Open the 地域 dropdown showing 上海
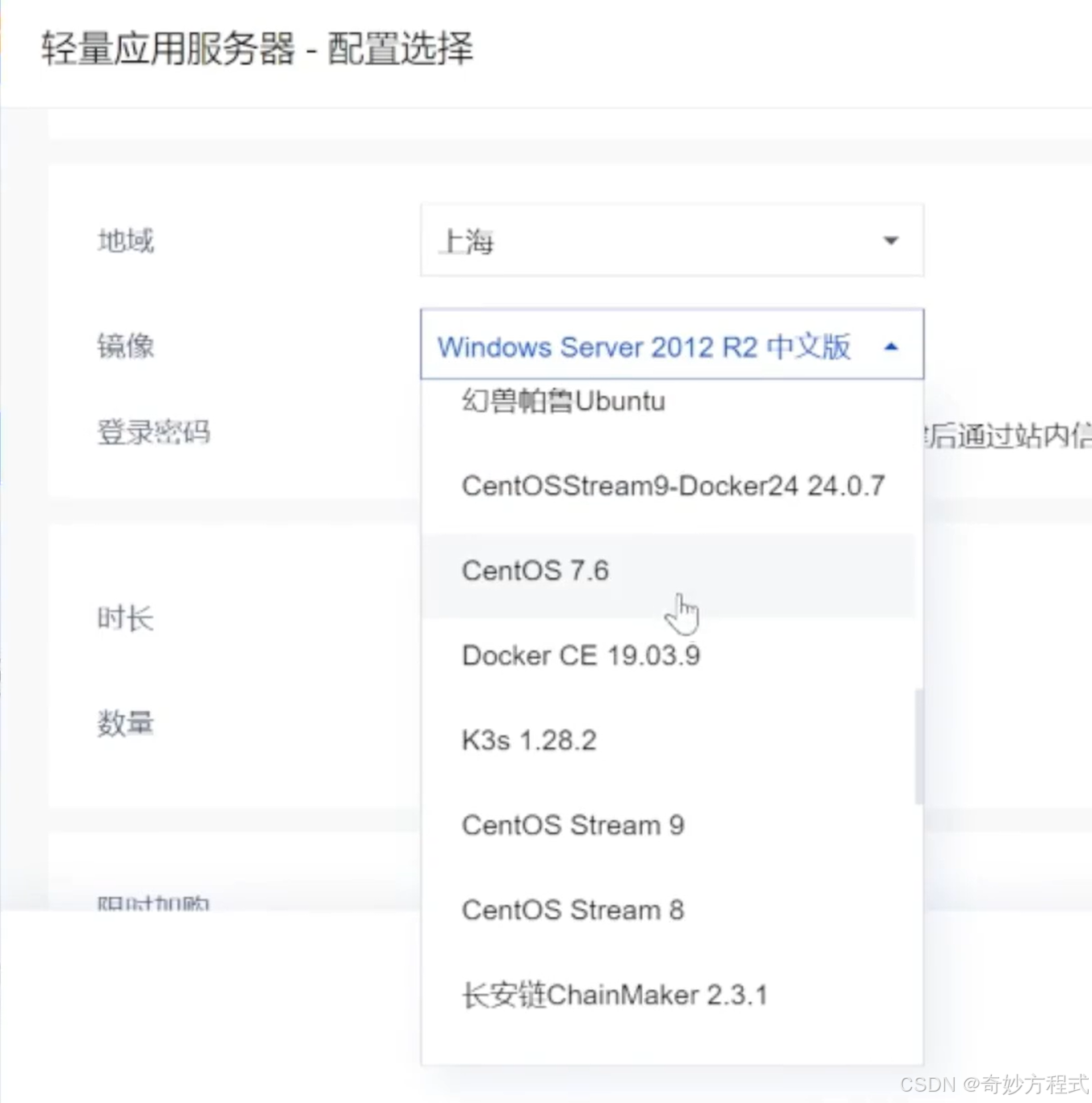This screenshot has height=1103, width=1092. 671,240
